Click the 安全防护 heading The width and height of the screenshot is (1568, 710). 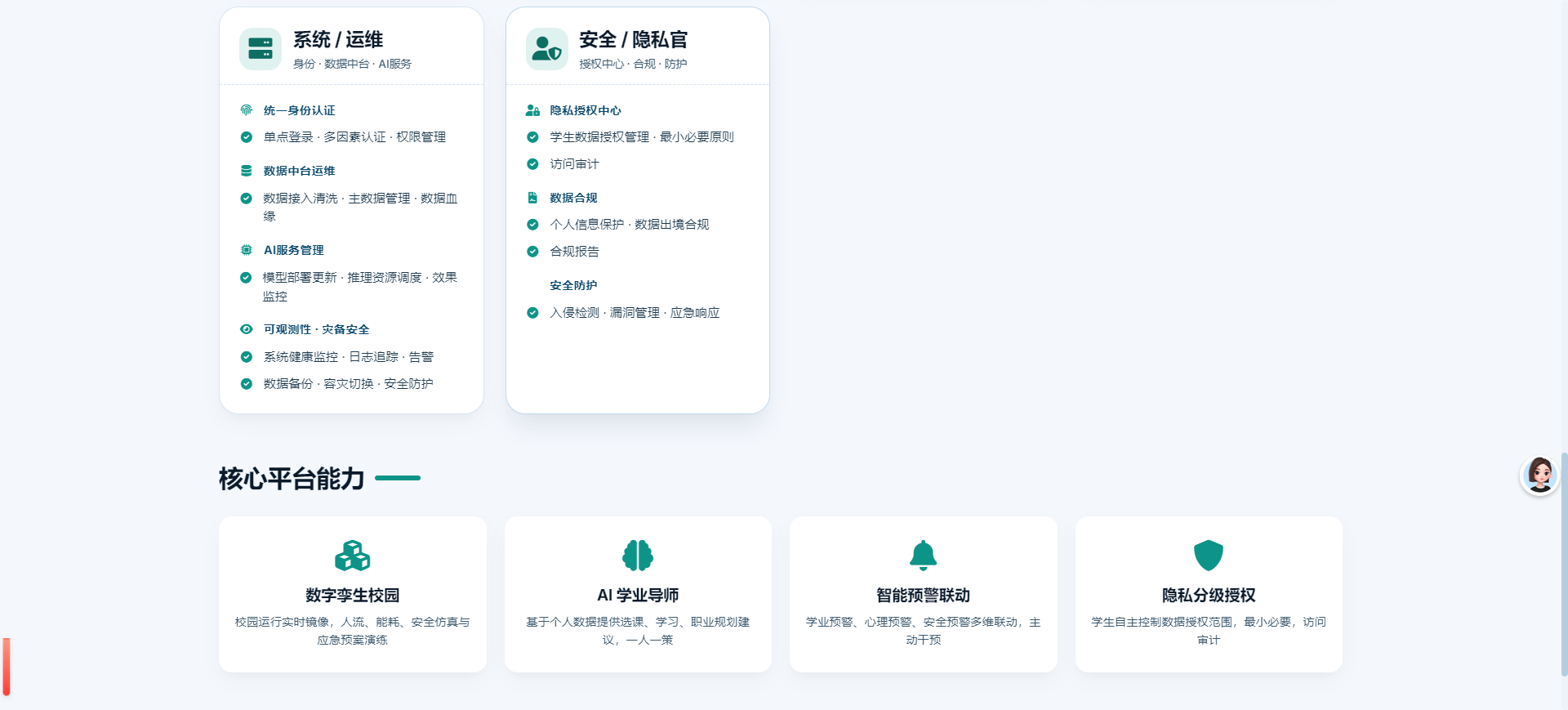point(573,285)
